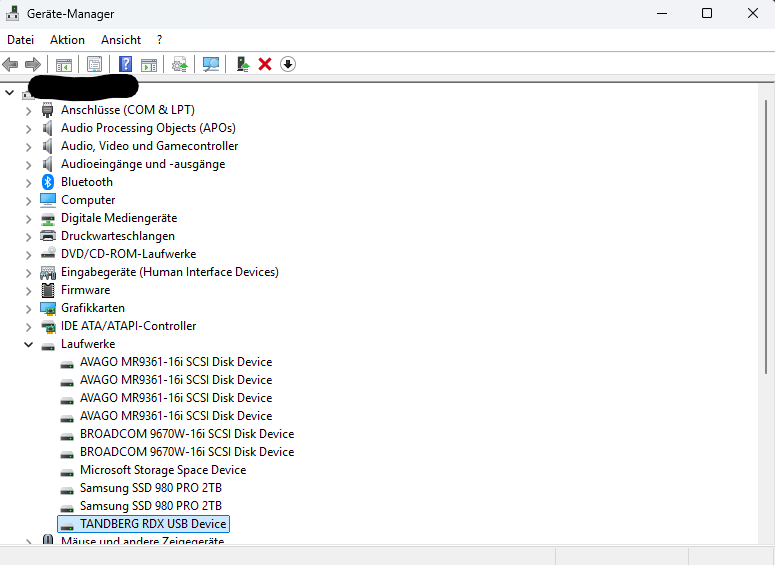Select Audio, Video und Gamecontroller label
Viewport: 775px width, 565px height.
[149, 146]
